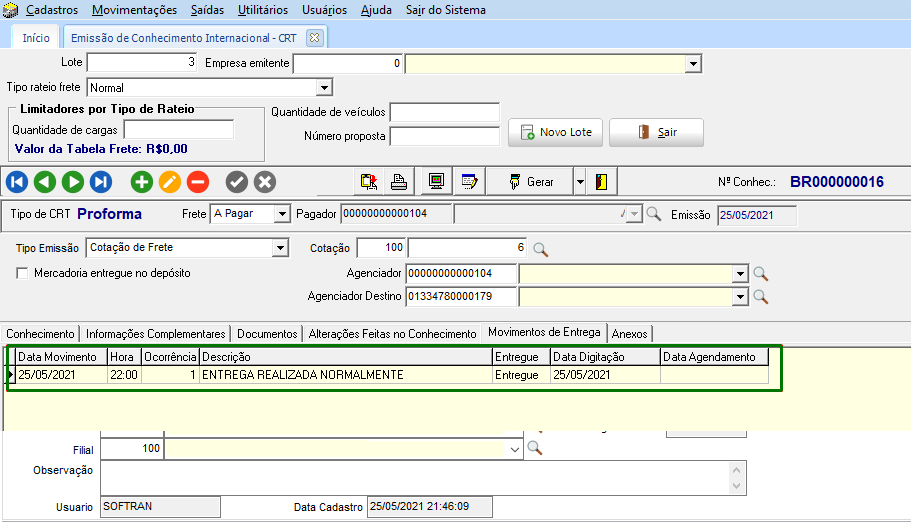
Task: Click the clipboard copy toolbar icon
Action: click(369, 182)
